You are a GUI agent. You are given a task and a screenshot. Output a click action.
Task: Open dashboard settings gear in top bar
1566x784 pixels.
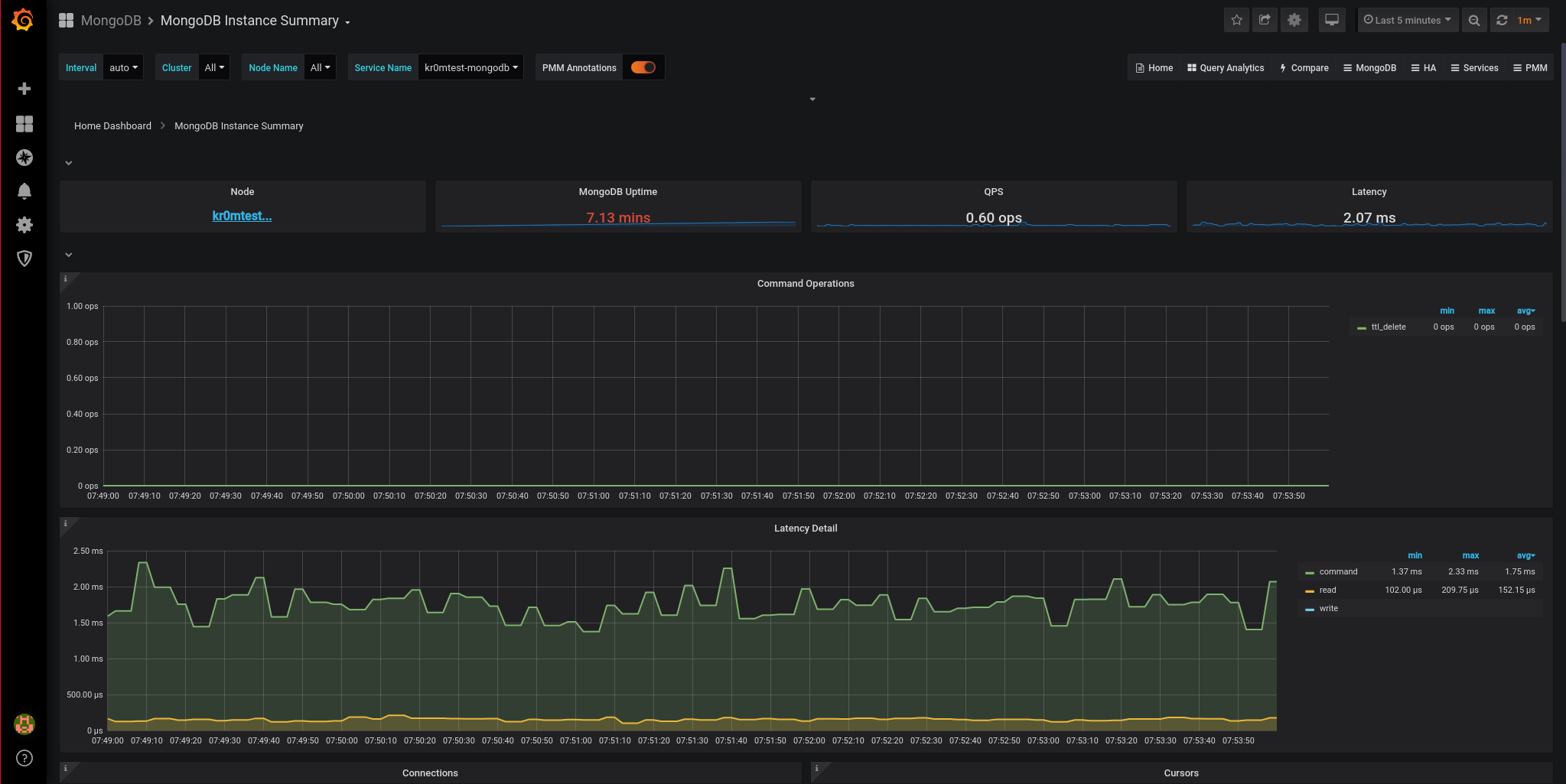tap(1294, 21)
